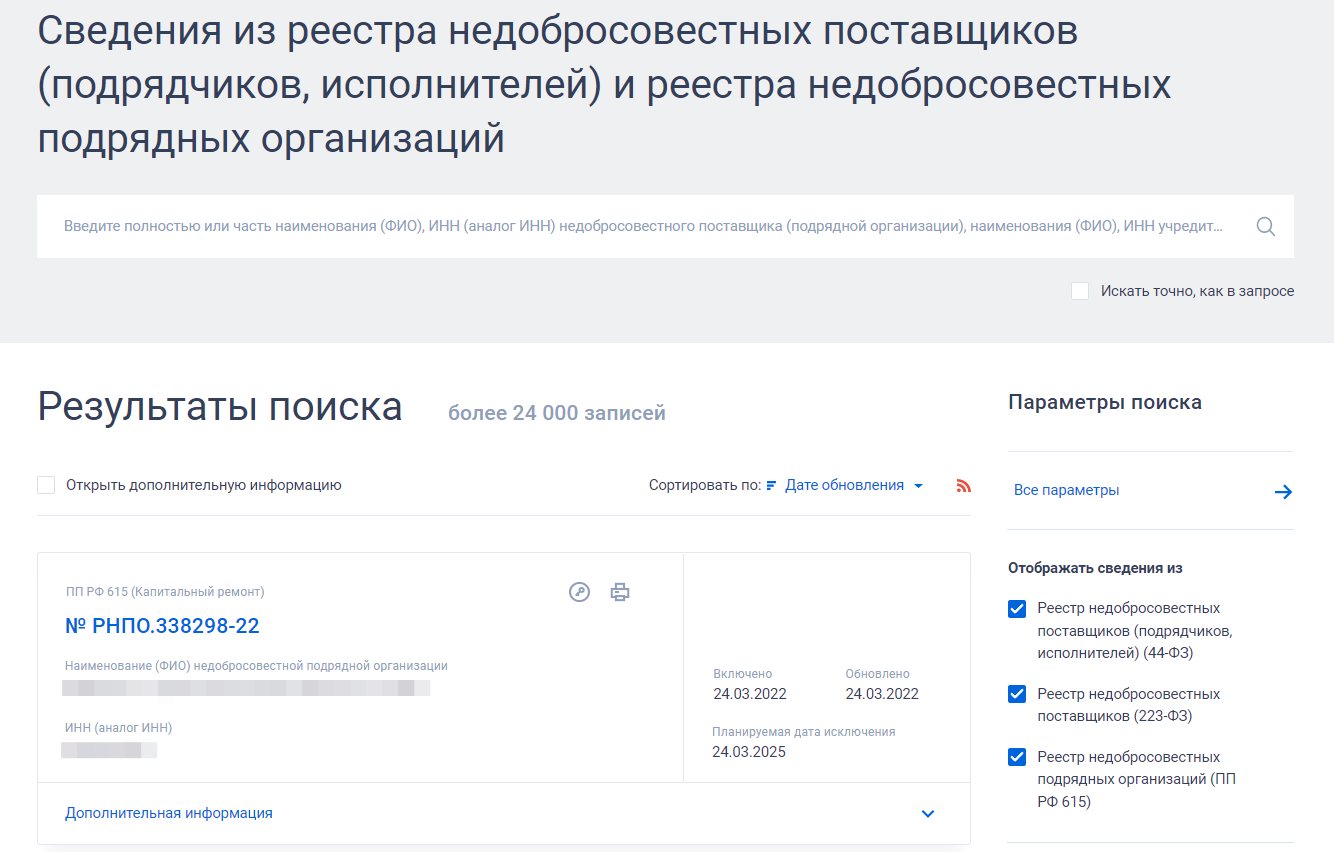The width and height of the screenshot is (1334, 852).
Task: Click the Отображать сведения из heading
Action: [x=1095, y=568]
